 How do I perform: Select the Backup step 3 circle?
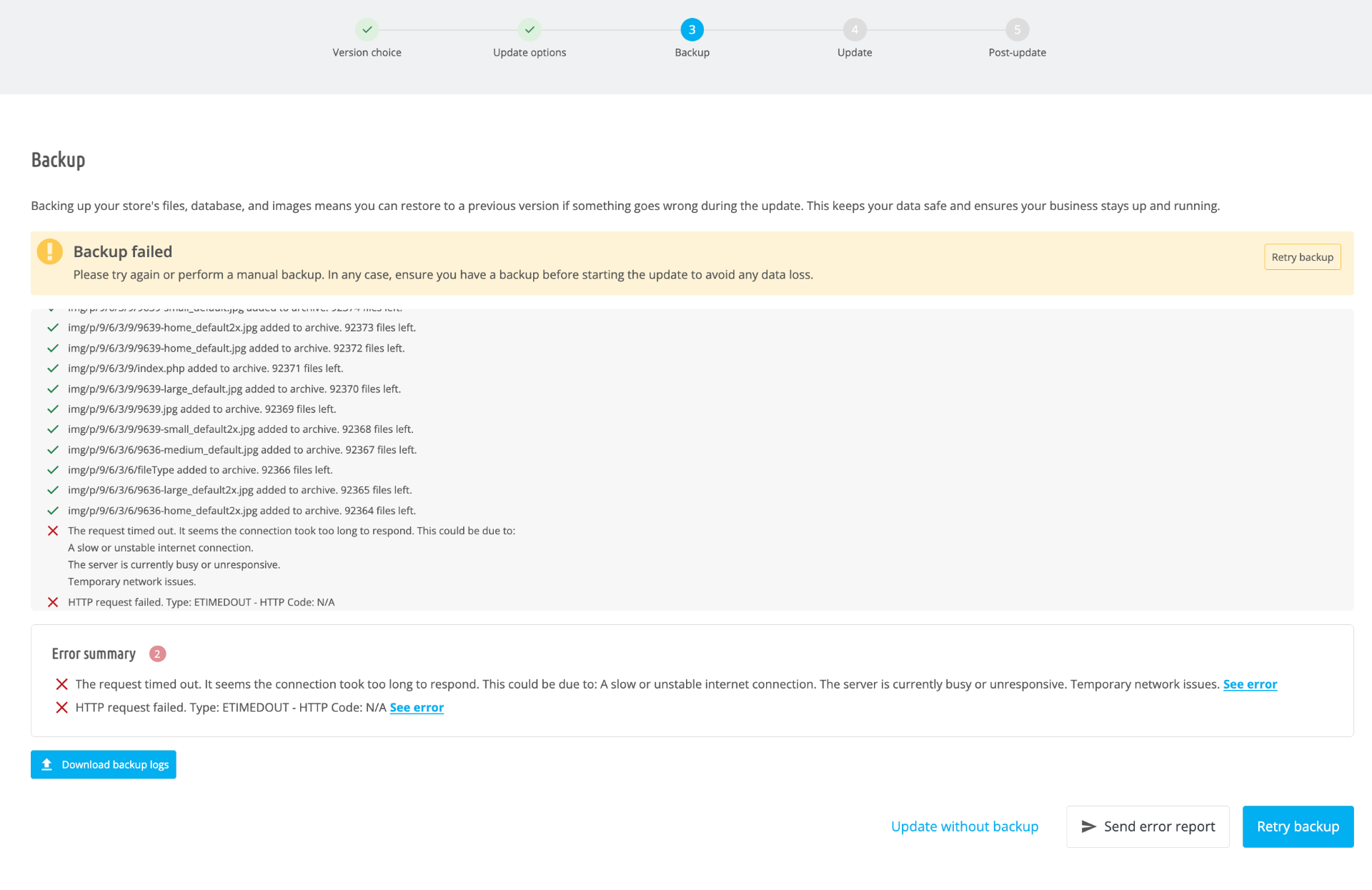pyautogui.click(x=692, y=30)
